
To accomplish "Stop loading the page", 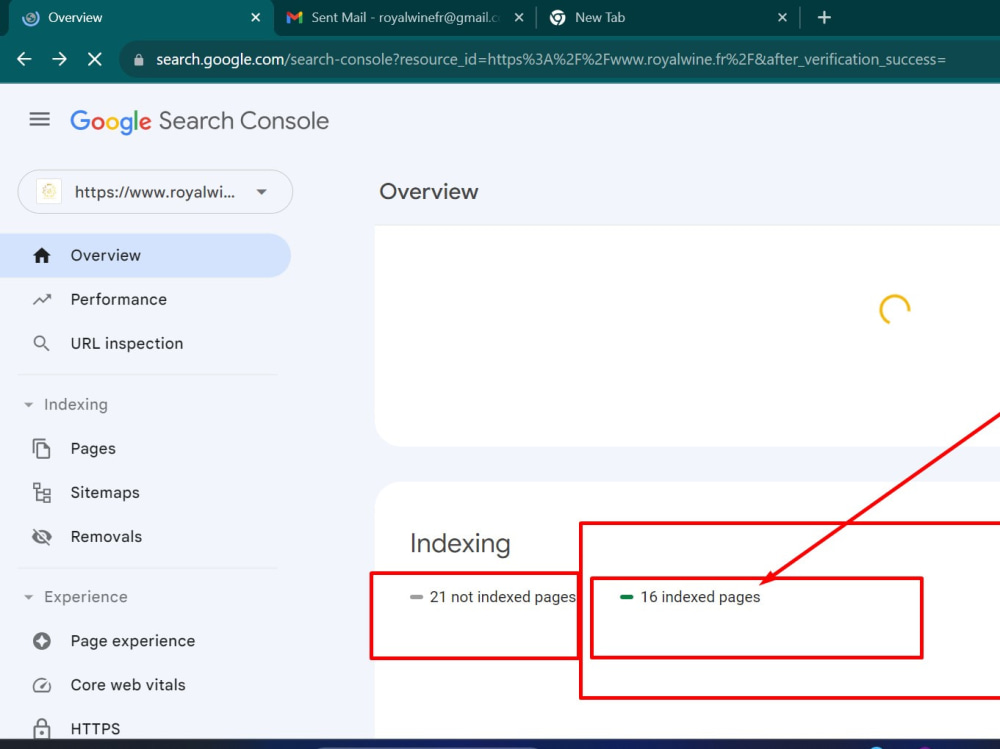I will click(x=94, y=59).
